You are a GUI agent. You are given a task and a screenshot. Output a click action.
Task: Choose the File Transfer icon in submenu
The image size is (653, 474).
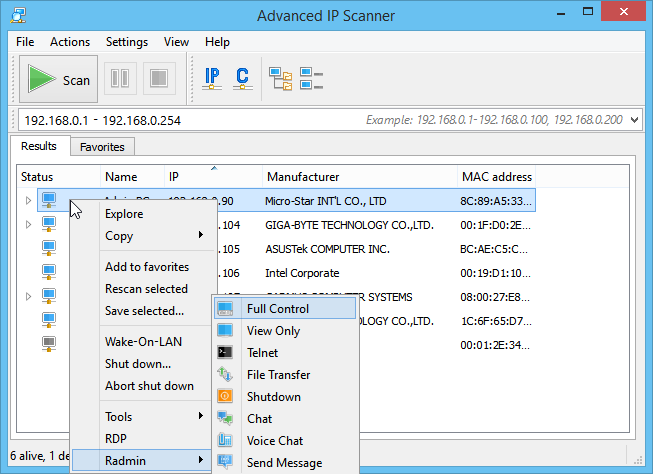tap(226, 375)
